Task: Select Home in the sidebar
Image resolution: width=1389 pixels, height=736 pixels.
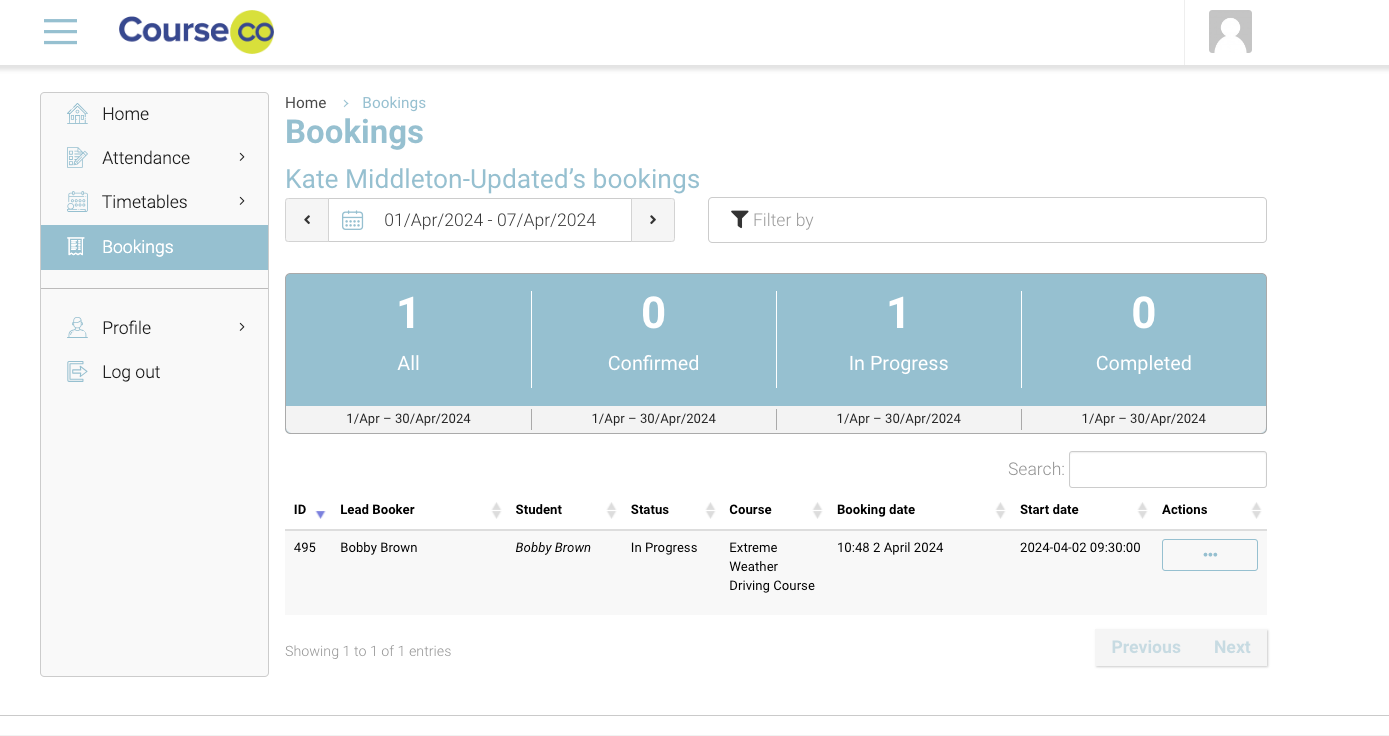Action: point(125,114)
